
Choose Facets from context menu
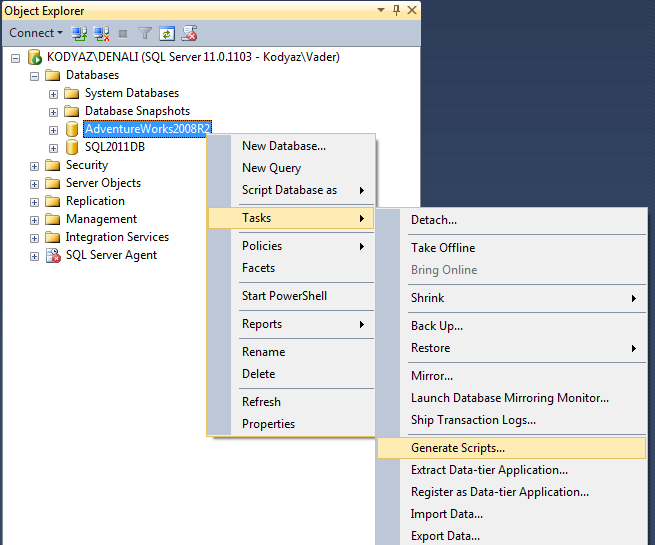click(291, 268)
